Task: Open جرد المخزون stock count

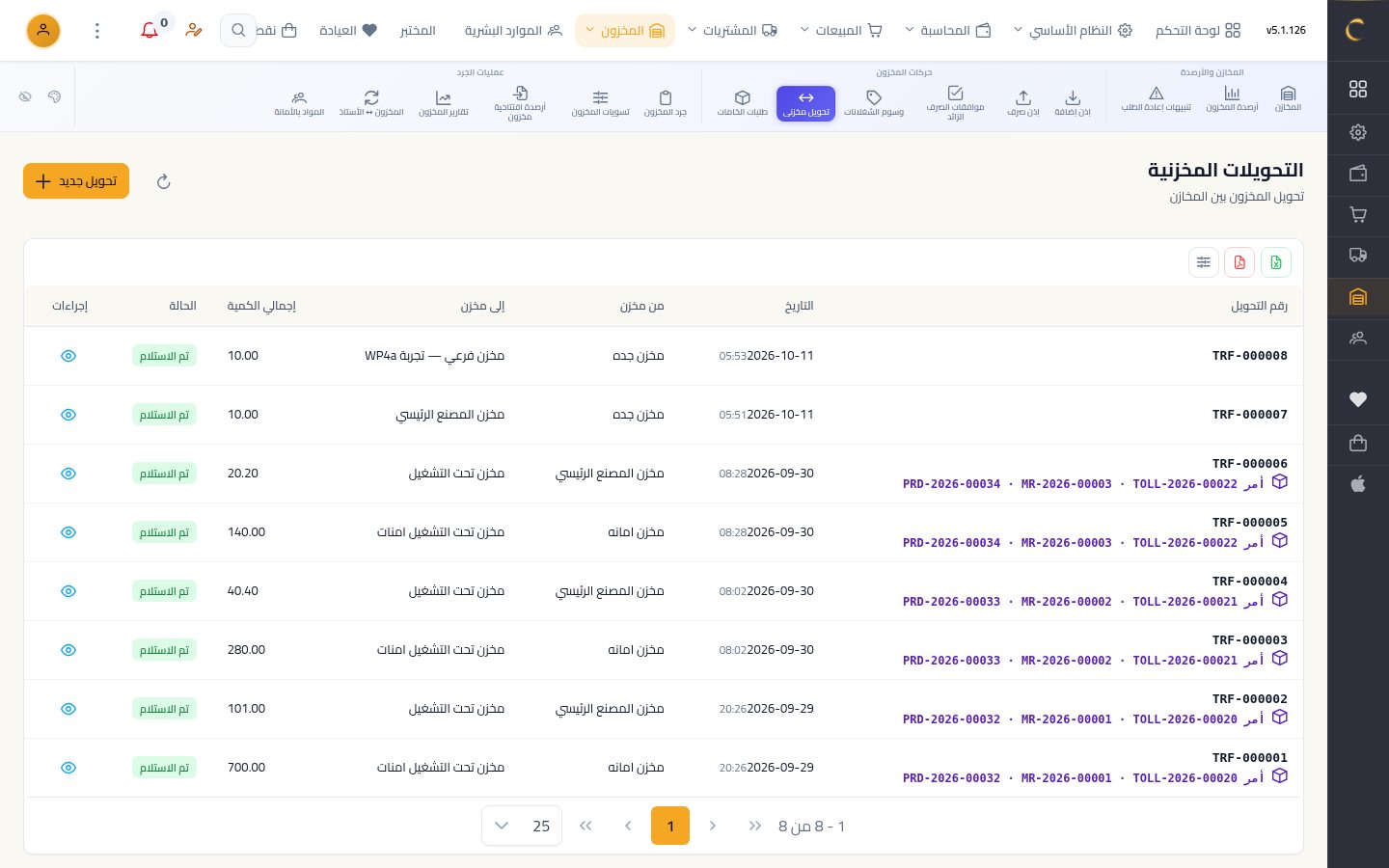Action: 666,102
